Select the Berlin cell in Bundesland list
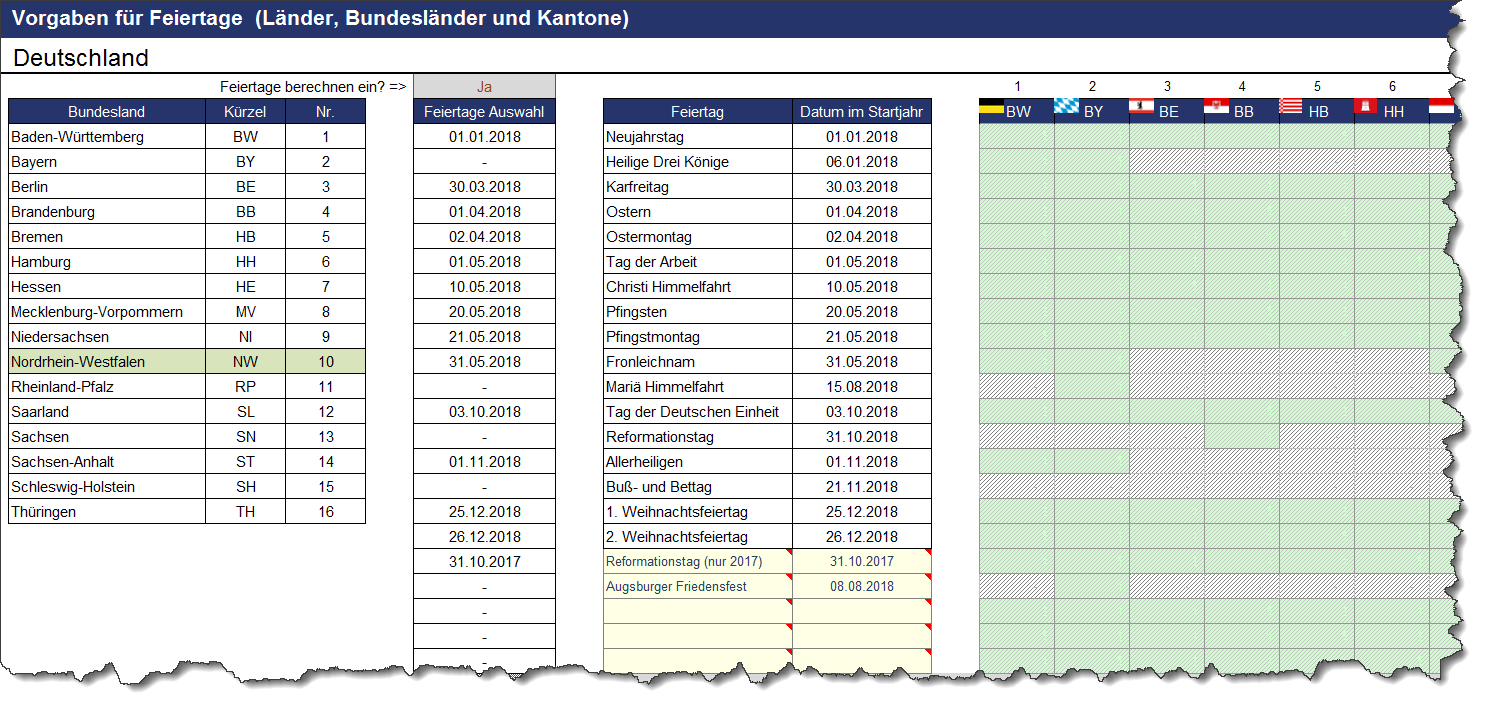 pyautogui.click(x=107, y=186)
